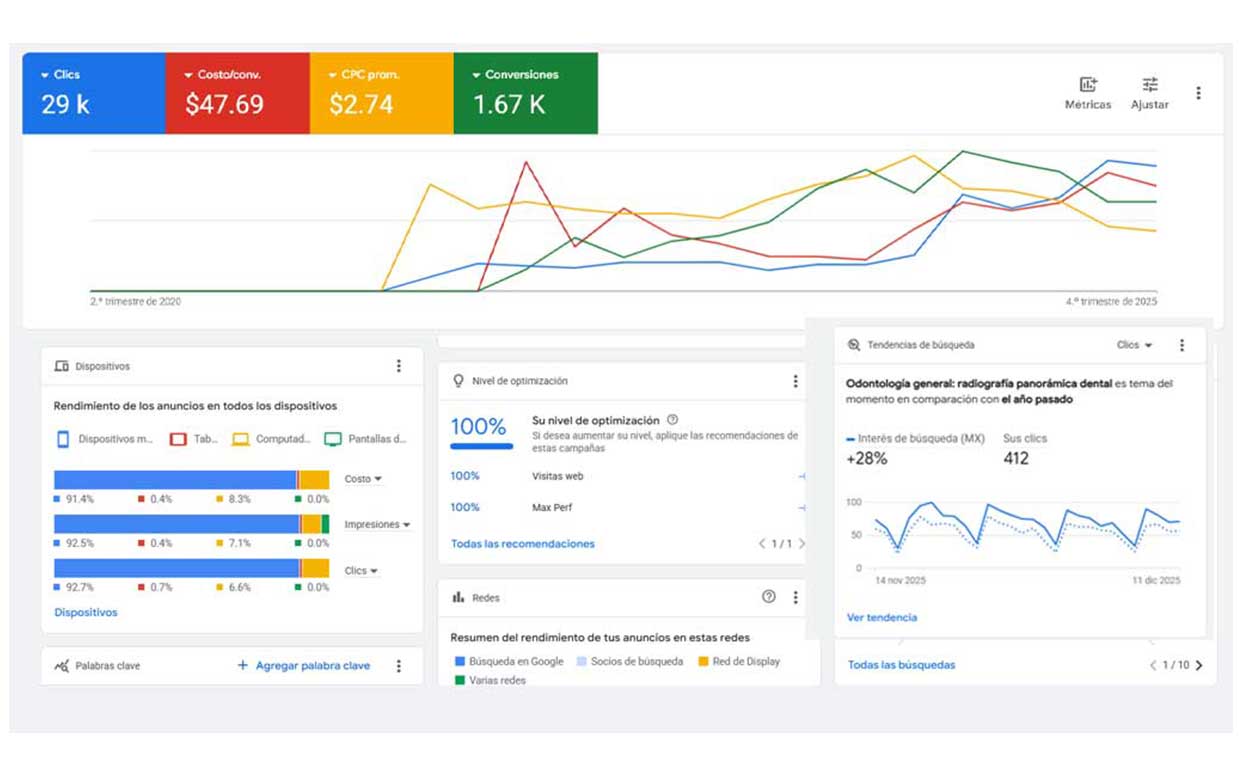
Task: Open Clics dropdown in Tendencias de búsqueda
Action: [x=1134, y=345]
